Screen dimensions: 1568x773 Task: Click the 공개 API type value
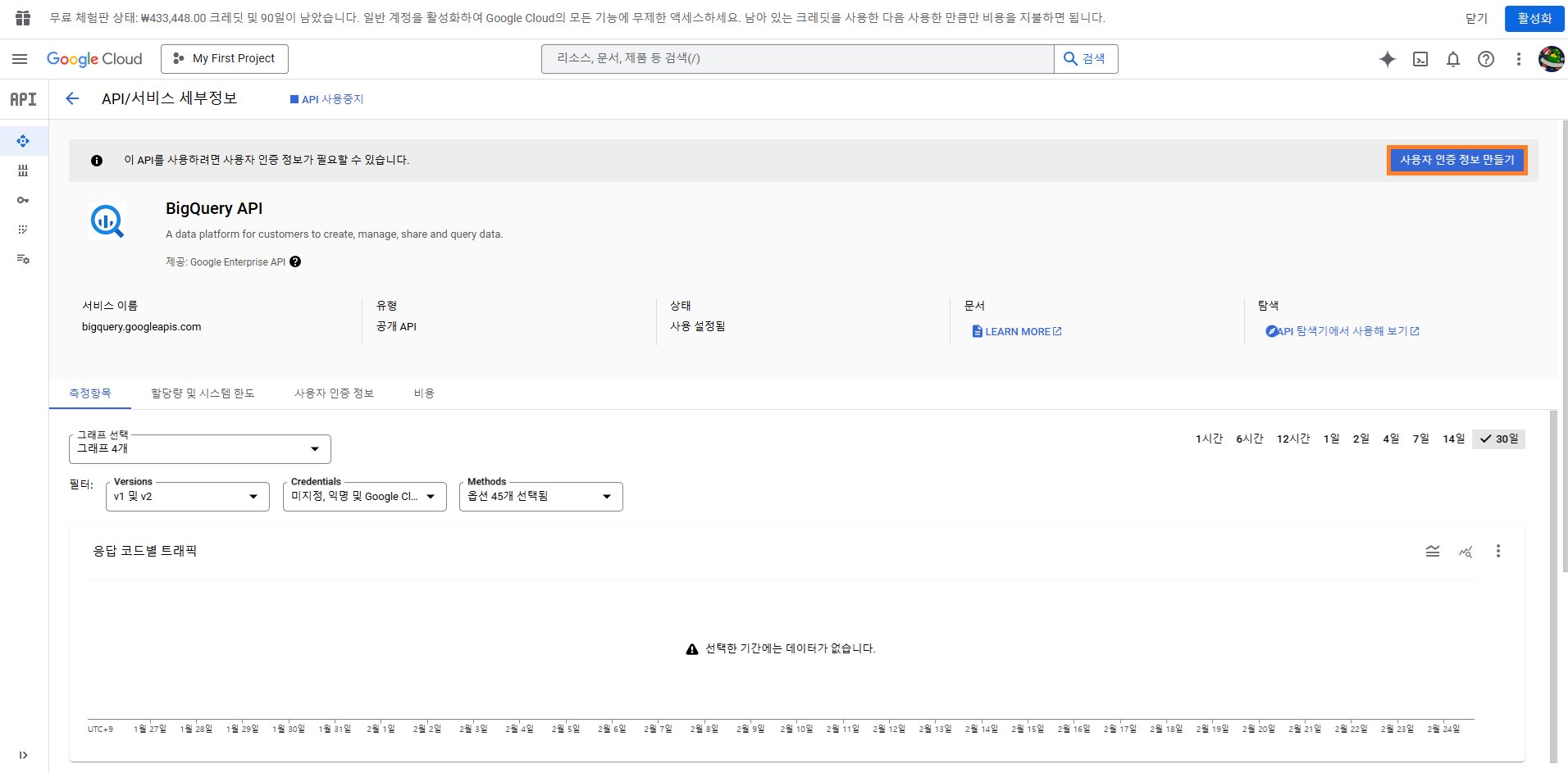click(396, 326)
